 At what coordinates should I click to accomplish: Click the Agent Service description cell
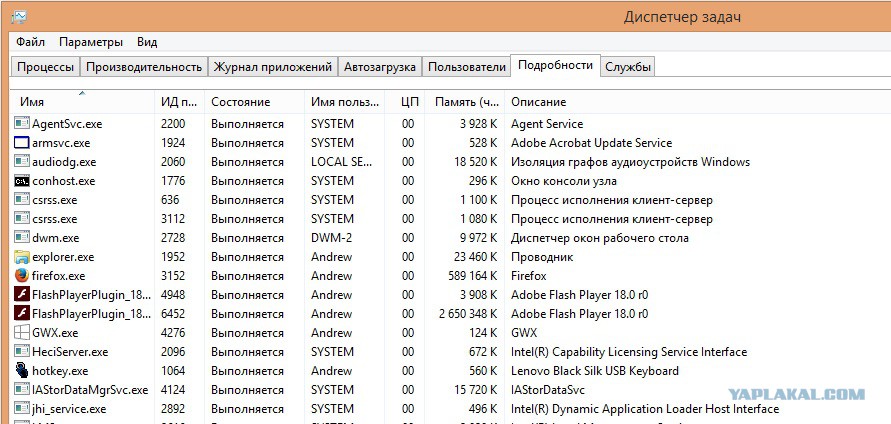pos(547,123)
